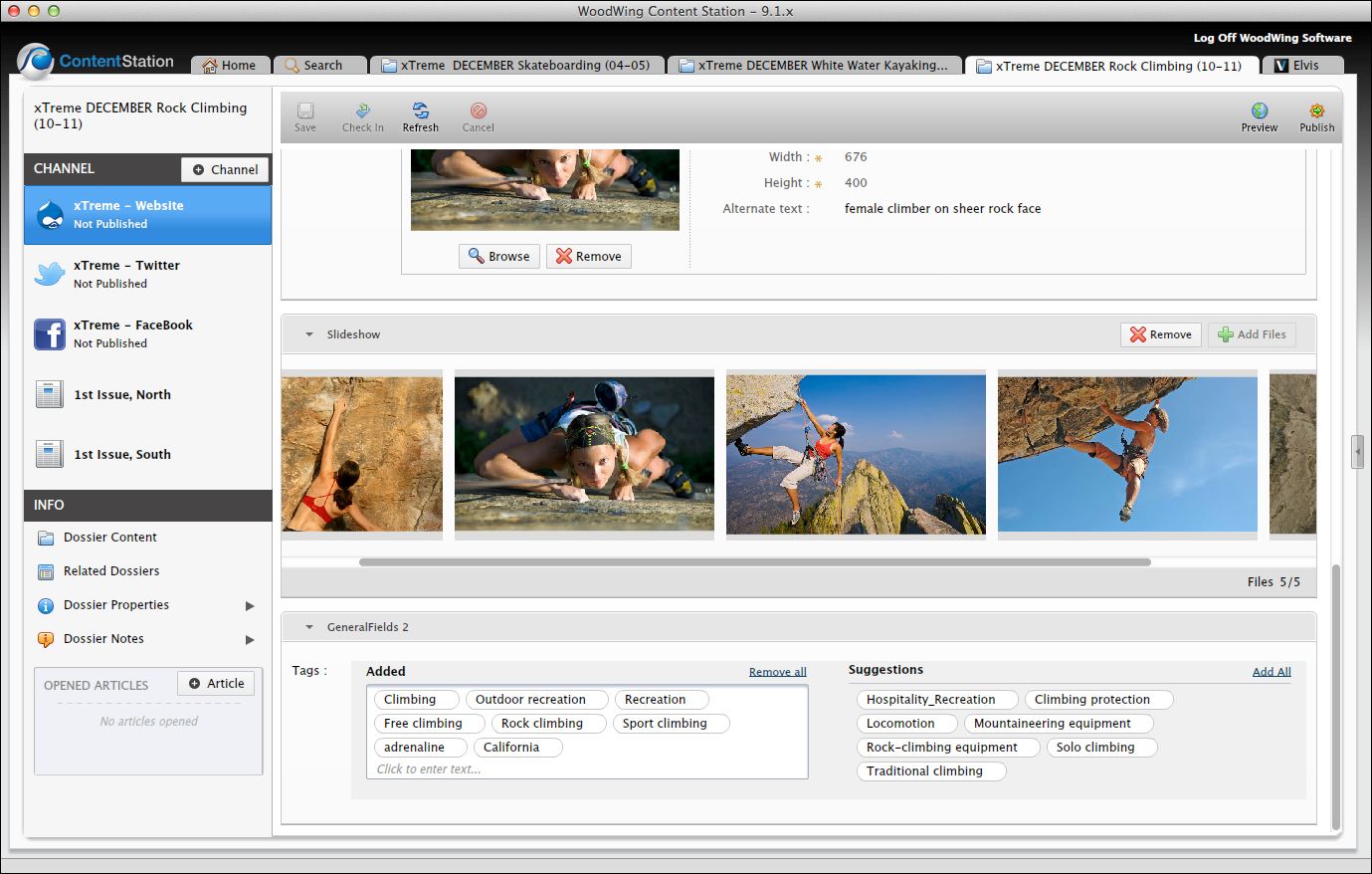Open a Preview using the Preview icon
This screenshot has height=874, width=1372.
coord(1259,114)
